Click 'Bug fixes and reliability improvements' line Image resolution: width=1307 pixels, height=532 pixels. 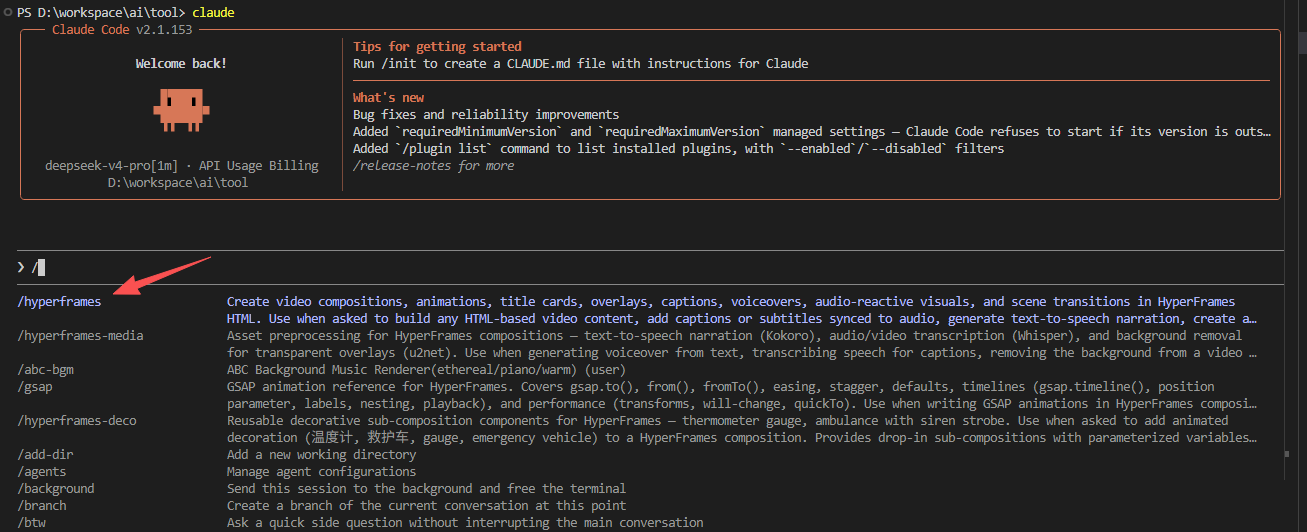(486, 114)
